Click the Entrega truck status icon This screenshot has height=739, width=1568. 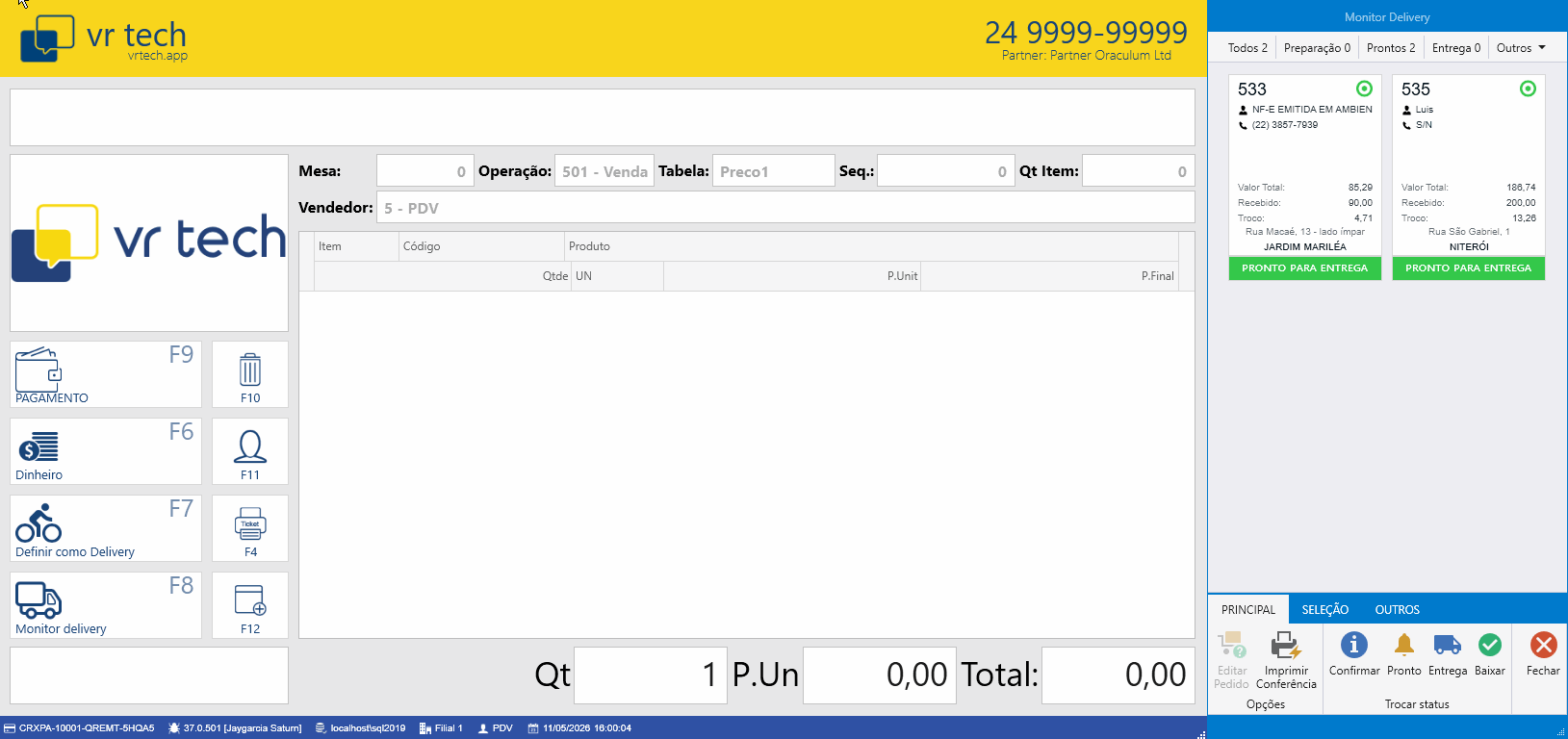click(x=1447, y=645)
